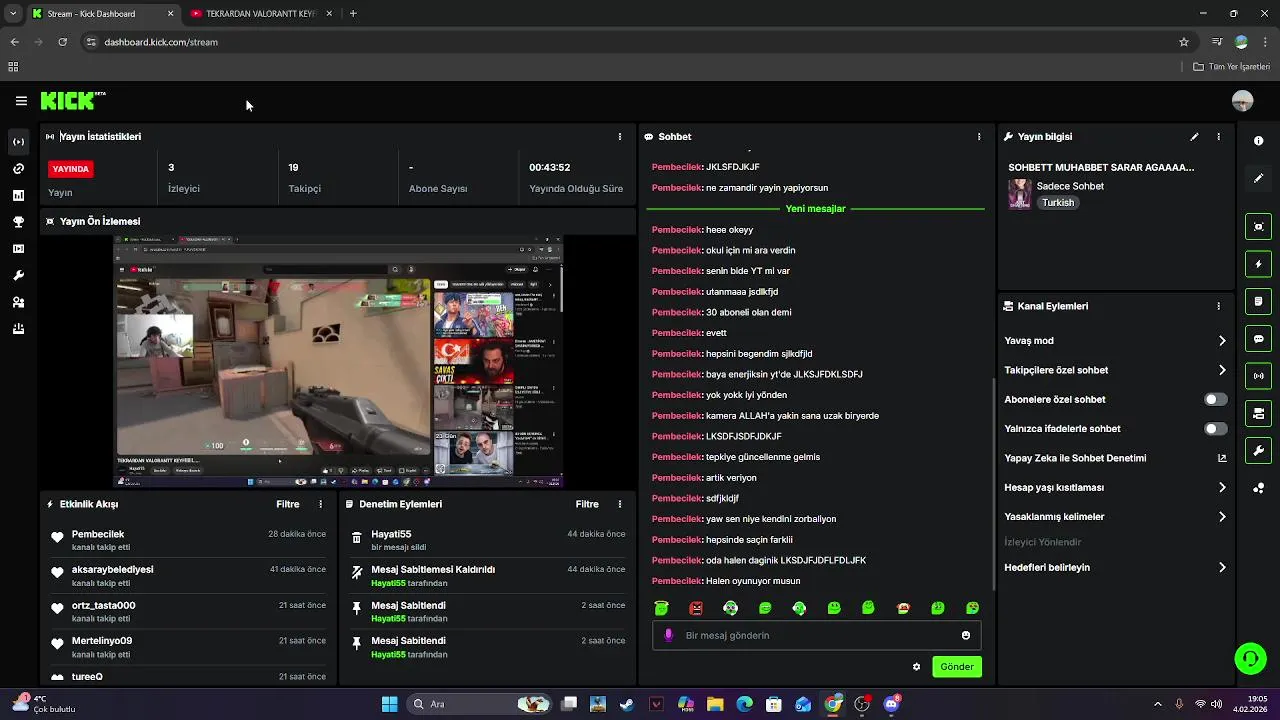Viewport: 1280px width, 720px height.
Task: Open Yayın İstatistikleri three-dot menu
Action: pos(619,137)
